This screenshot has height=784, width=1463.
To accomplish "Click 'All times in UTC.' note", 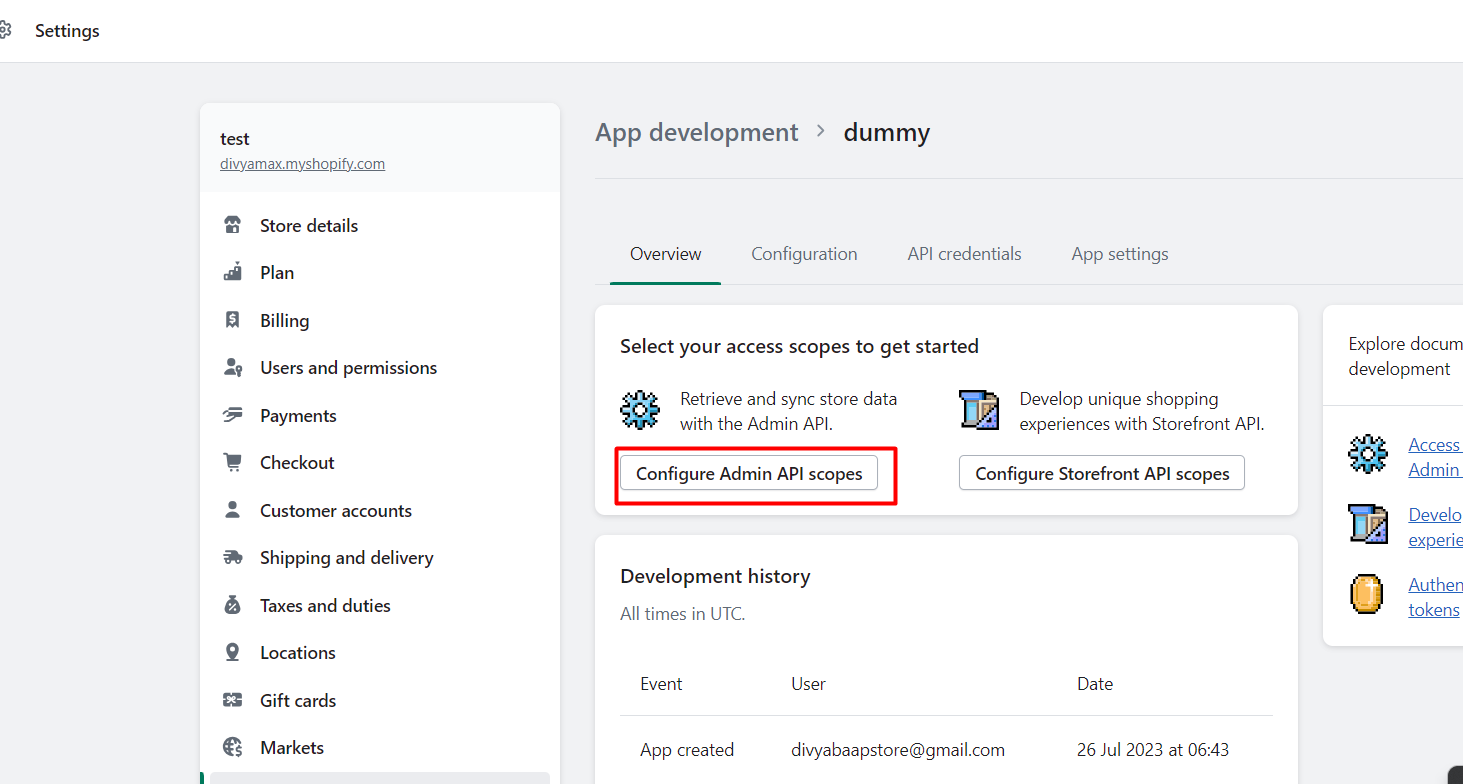I will click(x=682, y=613).
